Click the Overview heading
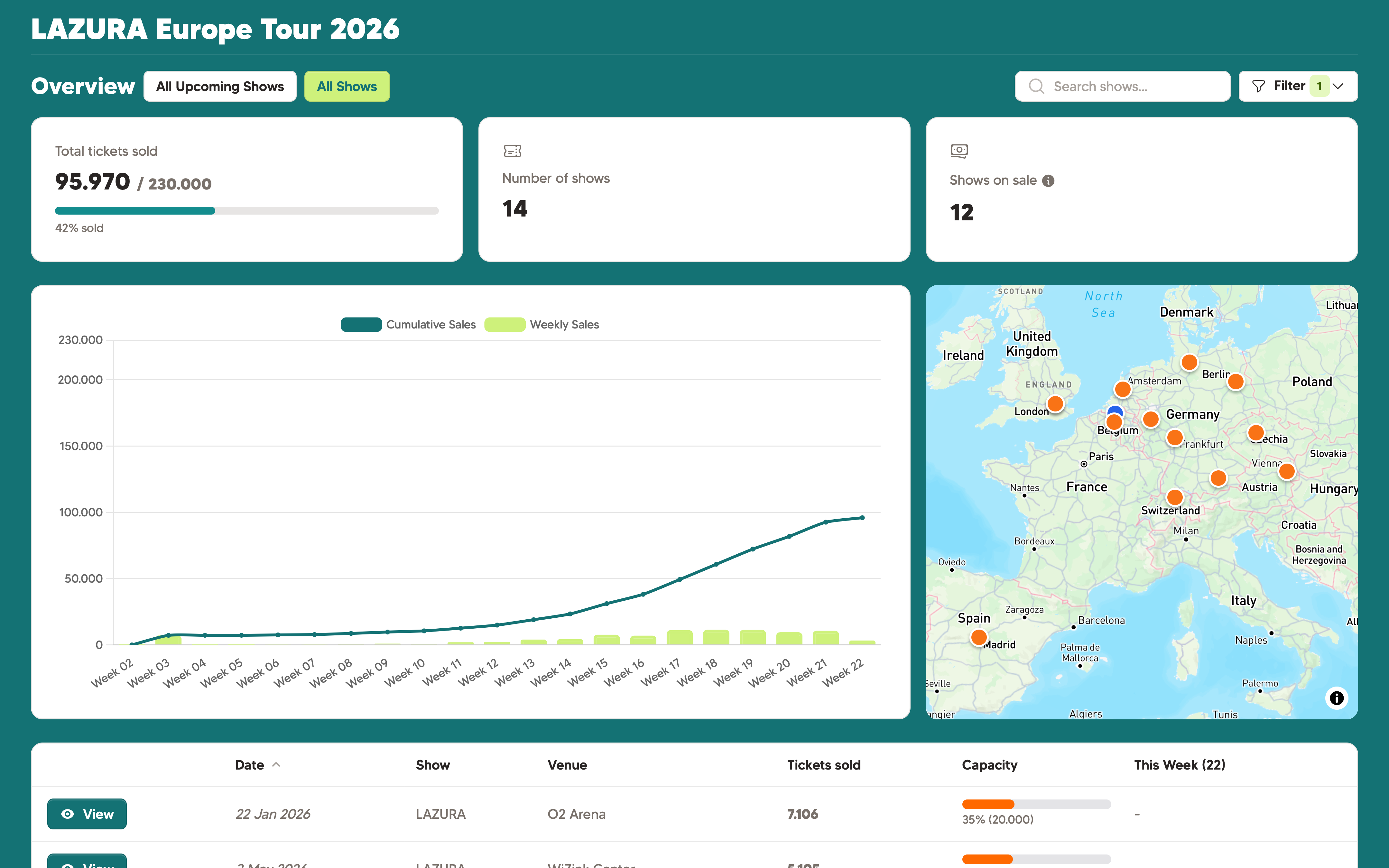This screenshot has height=868, width=1389. [83, 86]
